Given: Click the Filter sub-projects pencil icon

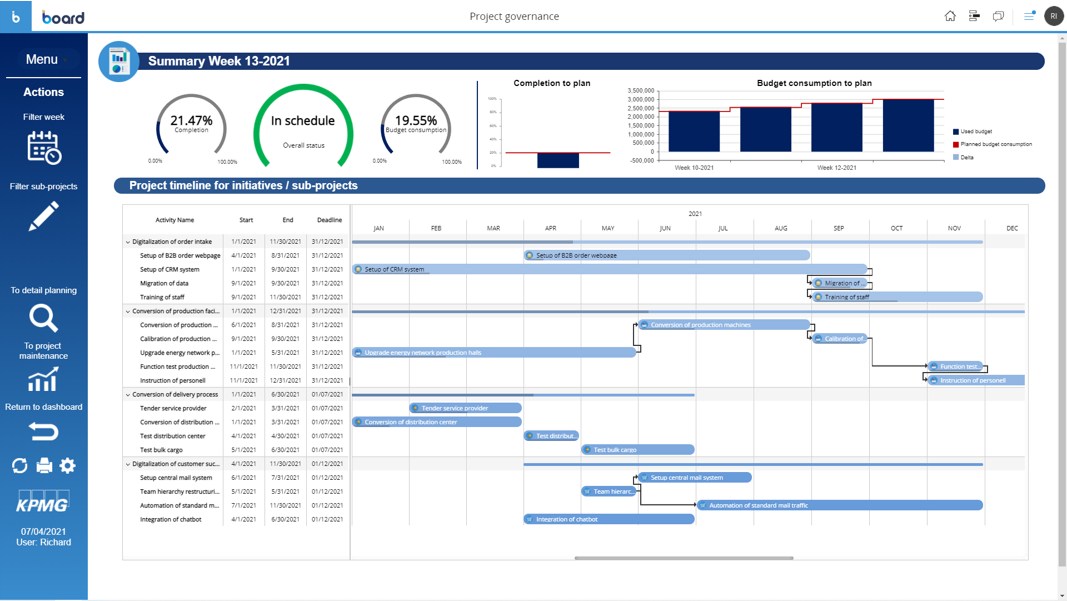Looking at the screenshot, I should [44, 217].
